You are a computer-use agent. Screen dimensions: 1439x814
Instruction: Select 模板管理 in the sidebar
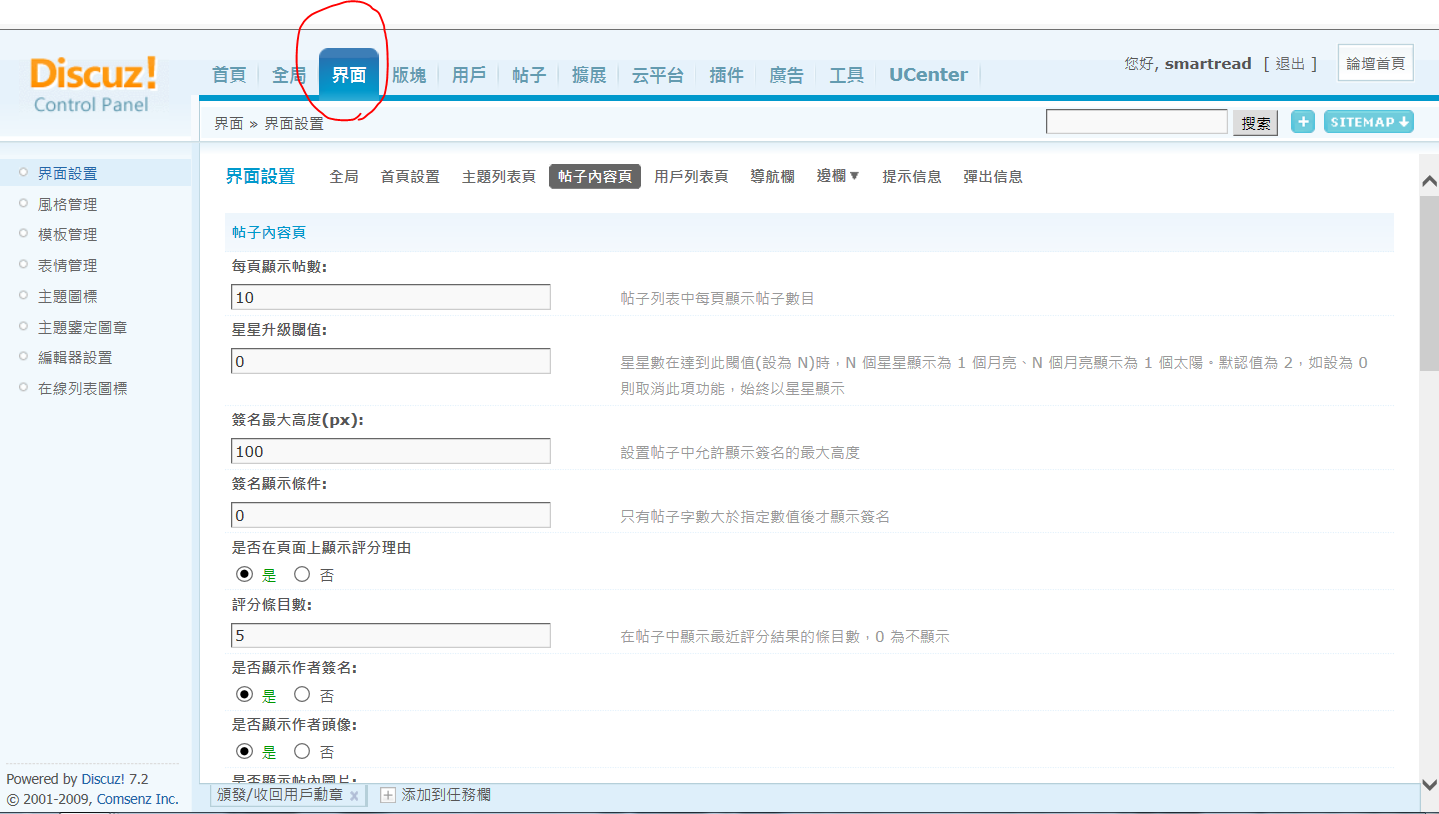(x=68, y=234)
